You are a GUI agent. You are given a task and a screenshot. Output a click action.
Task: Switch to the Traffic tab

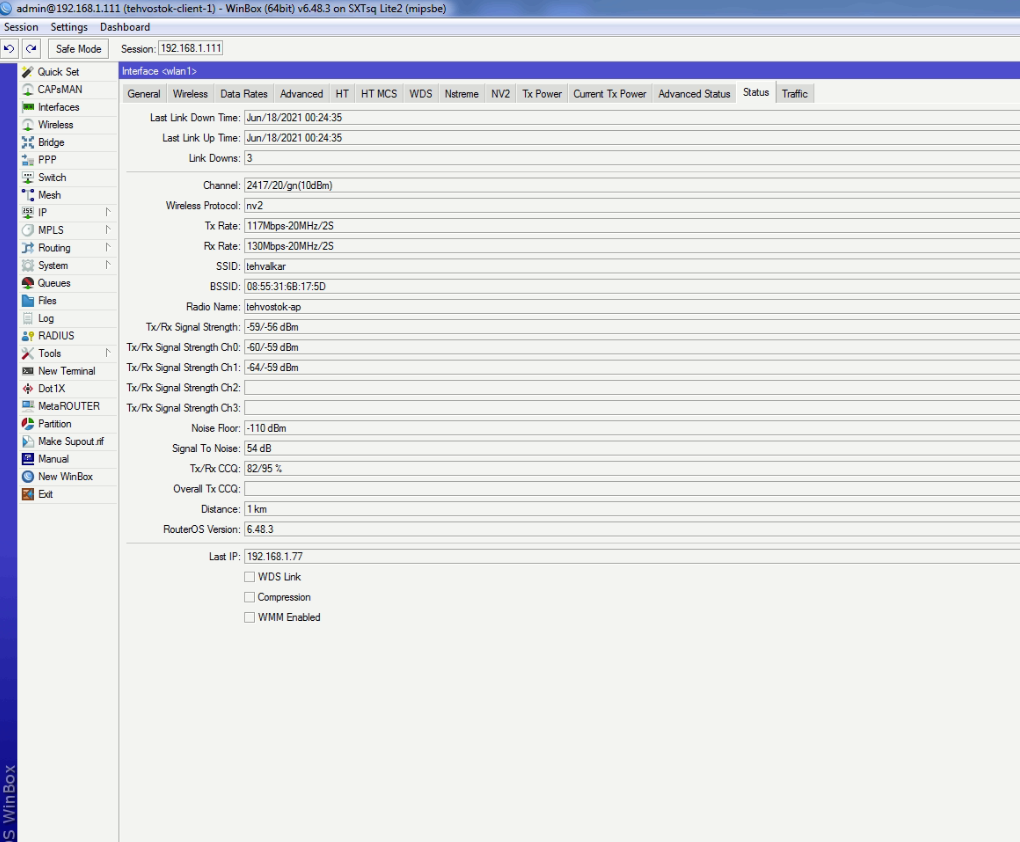794,94
